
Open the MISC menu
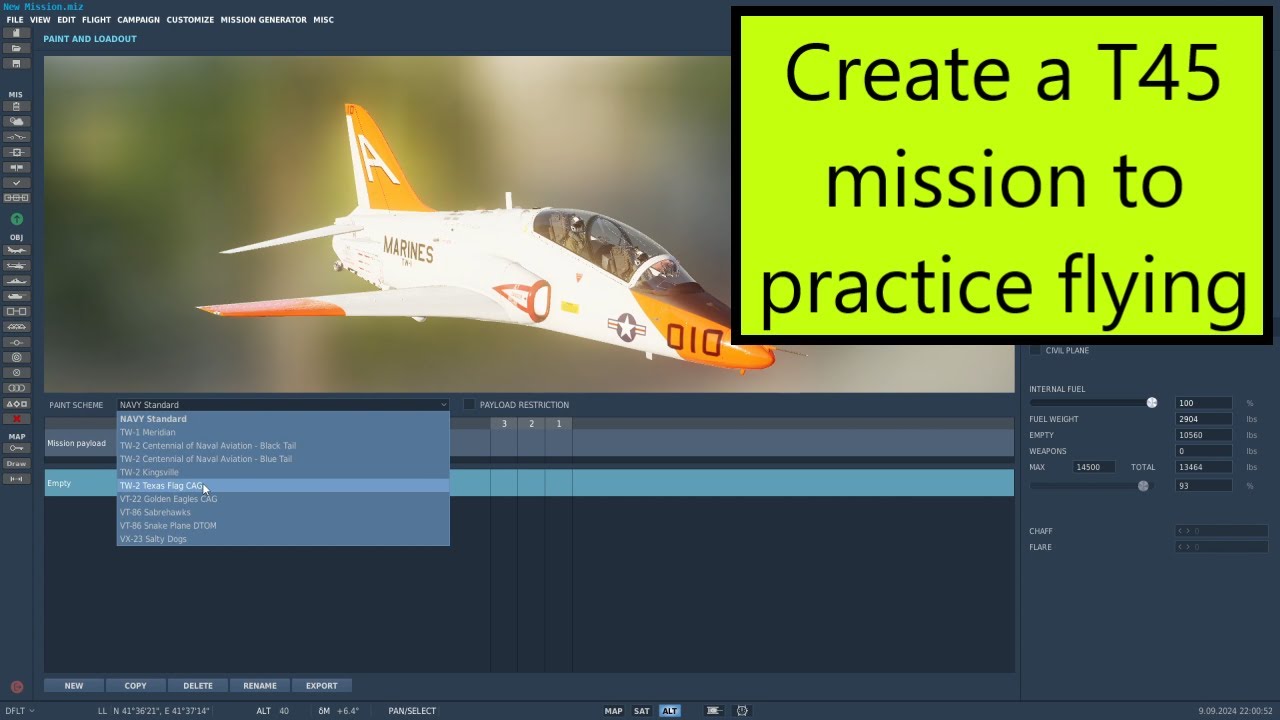pyautogui.click(x=323, y=20)
